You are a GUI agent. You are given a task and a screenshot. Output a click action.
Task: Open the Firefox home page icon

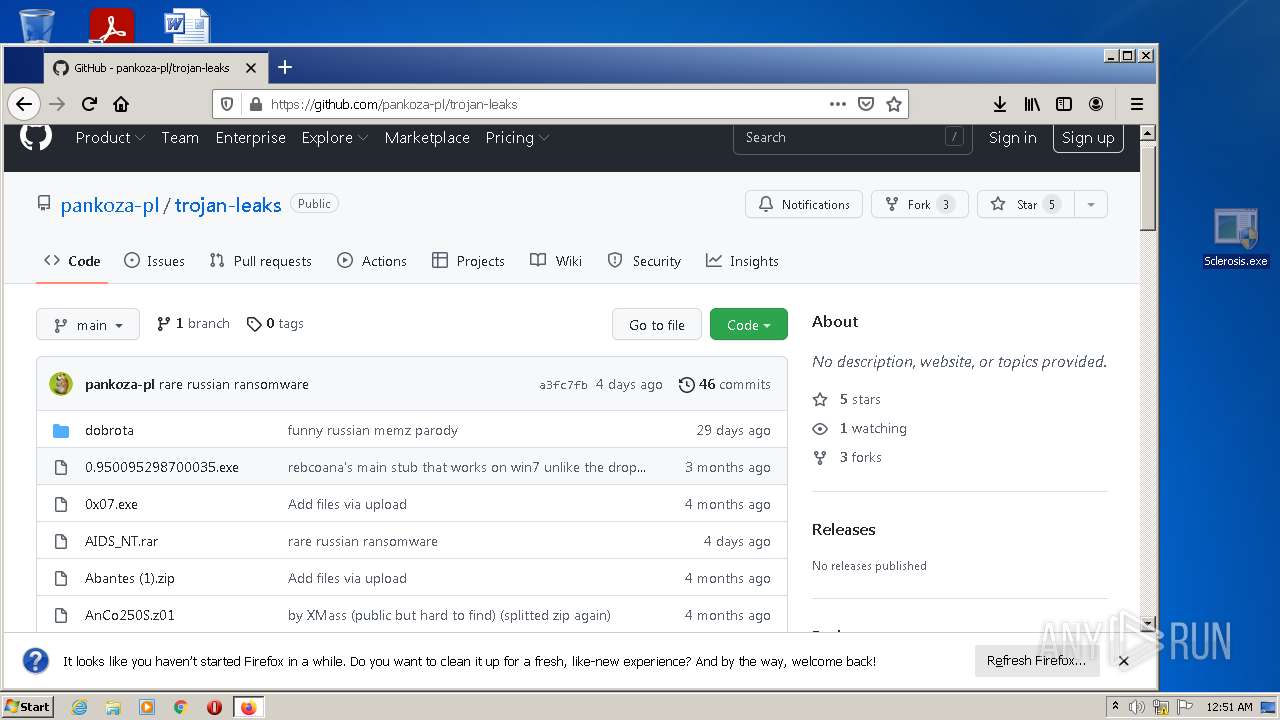[121, 104]
